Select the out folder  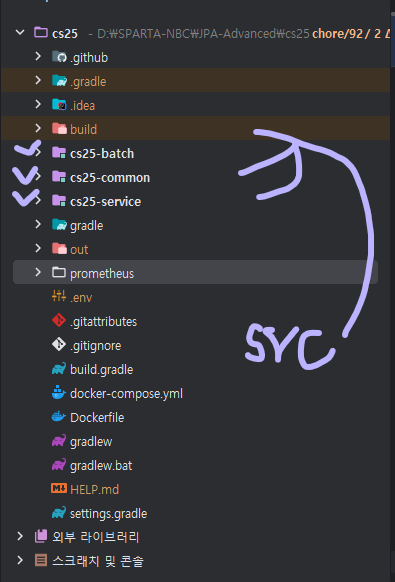(79, 249)
